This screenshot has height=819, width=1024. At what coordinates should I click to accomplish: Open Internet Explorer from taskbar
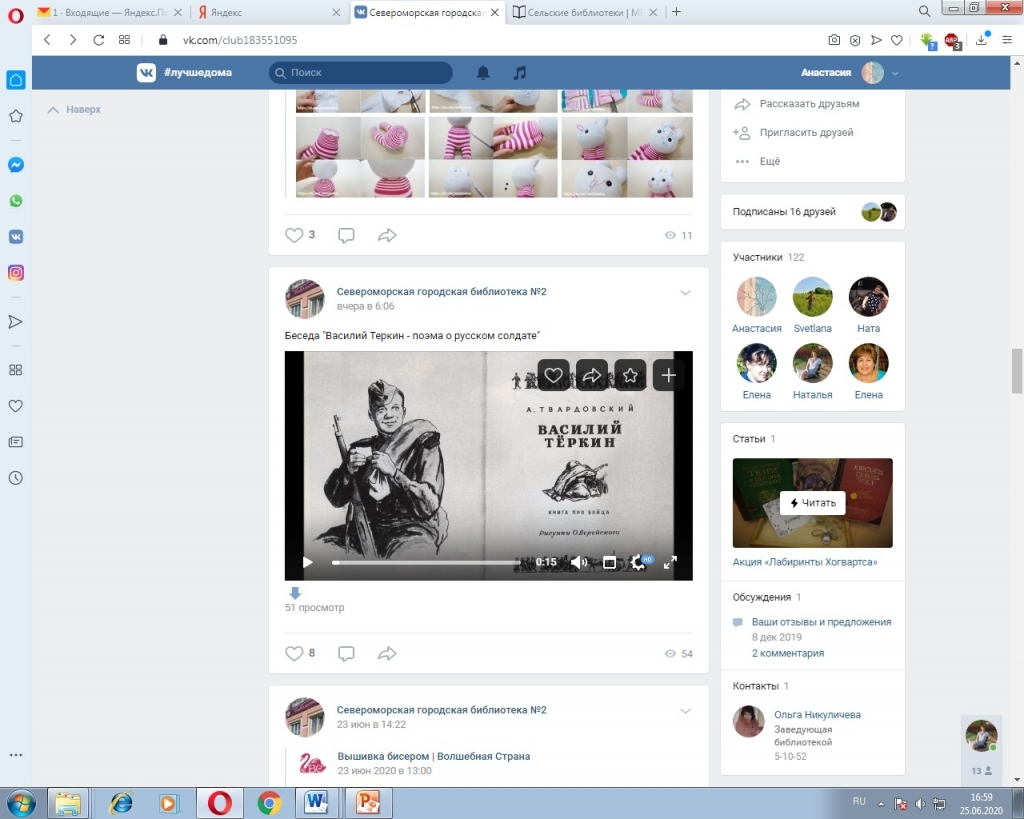[x=121, y=803]
